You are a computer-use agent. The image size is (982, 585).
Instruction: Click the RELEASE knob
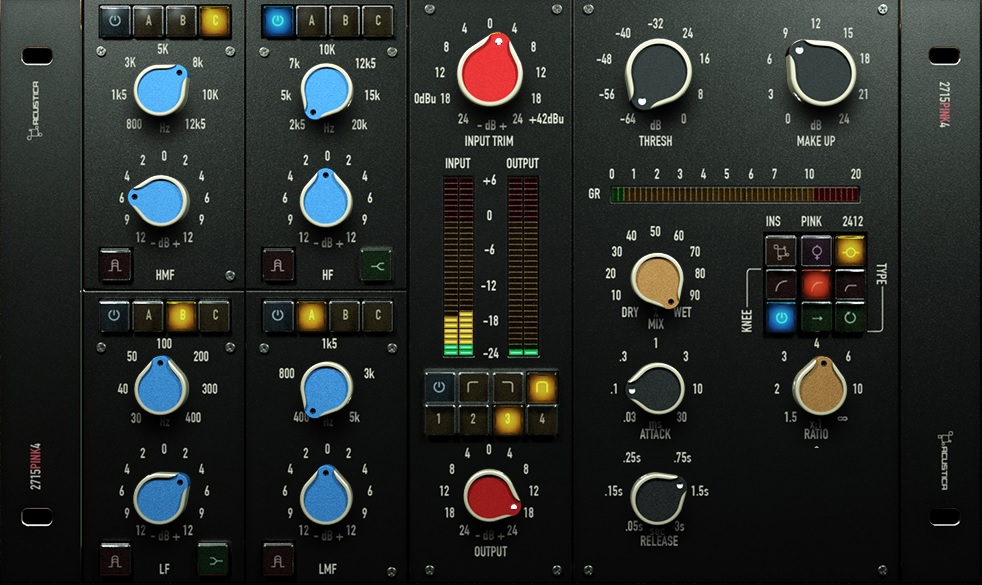click(x=659, y=498)
